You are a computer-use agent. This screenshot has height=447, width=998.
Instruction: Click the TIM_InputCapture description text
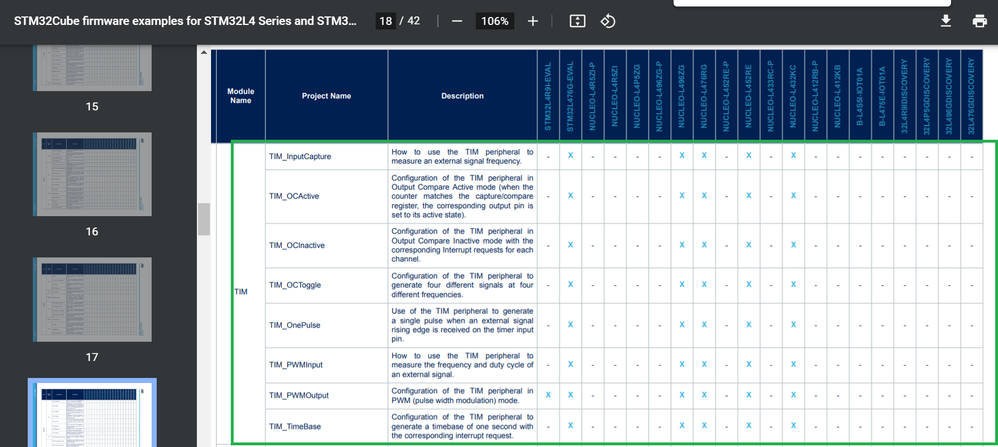(462, 157)
